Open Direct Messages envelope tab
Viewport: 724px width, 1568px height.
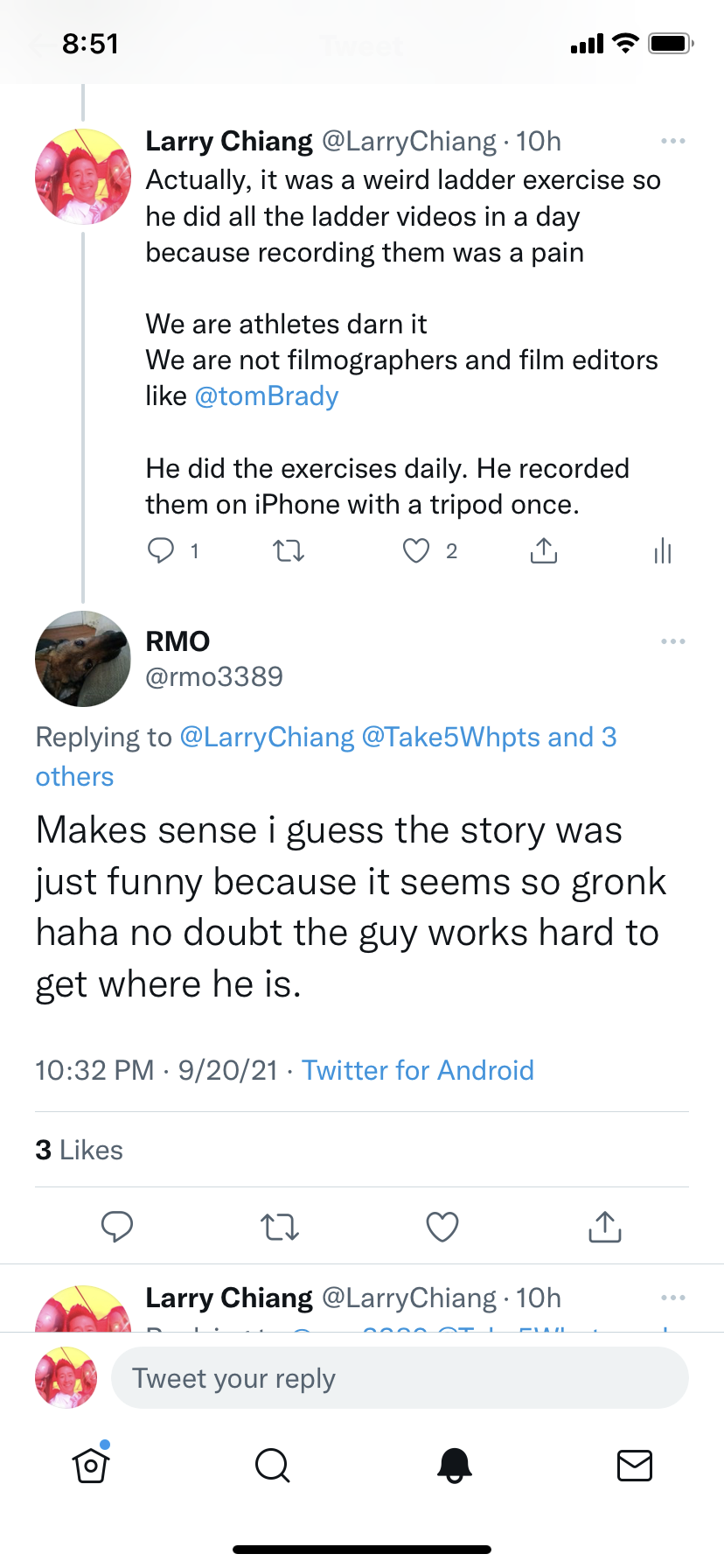click(635, 1465)
